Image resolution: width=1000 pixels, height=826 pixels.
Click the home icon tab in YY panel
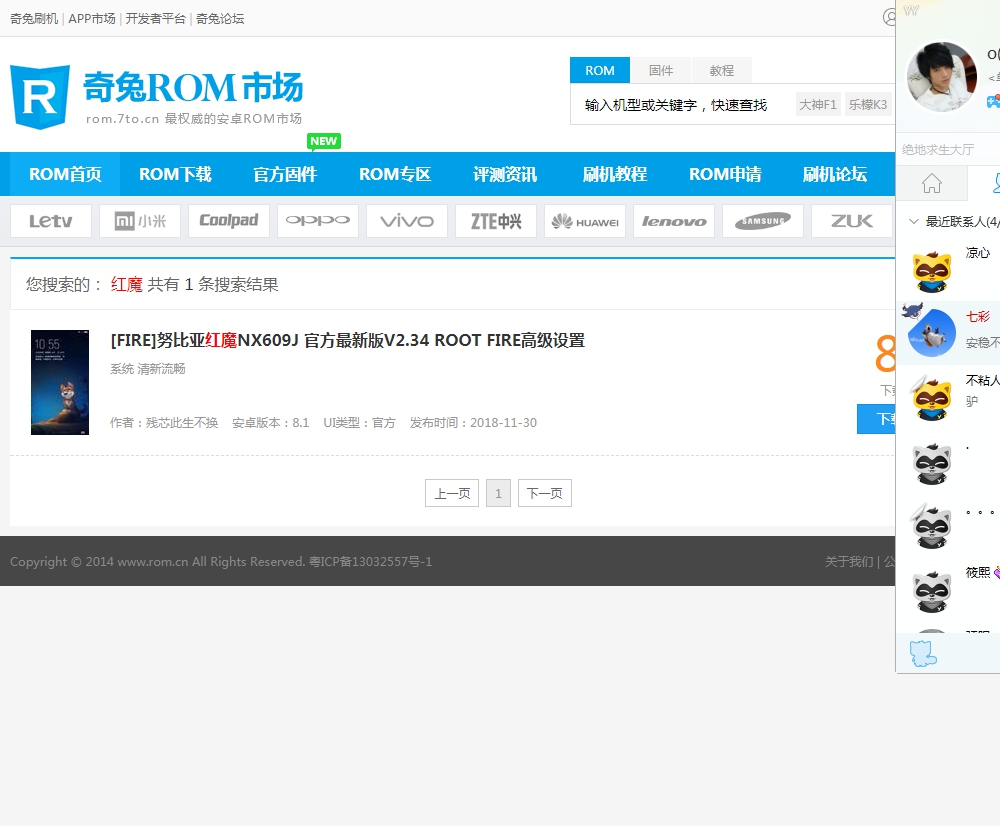click(x=932, y=184)
